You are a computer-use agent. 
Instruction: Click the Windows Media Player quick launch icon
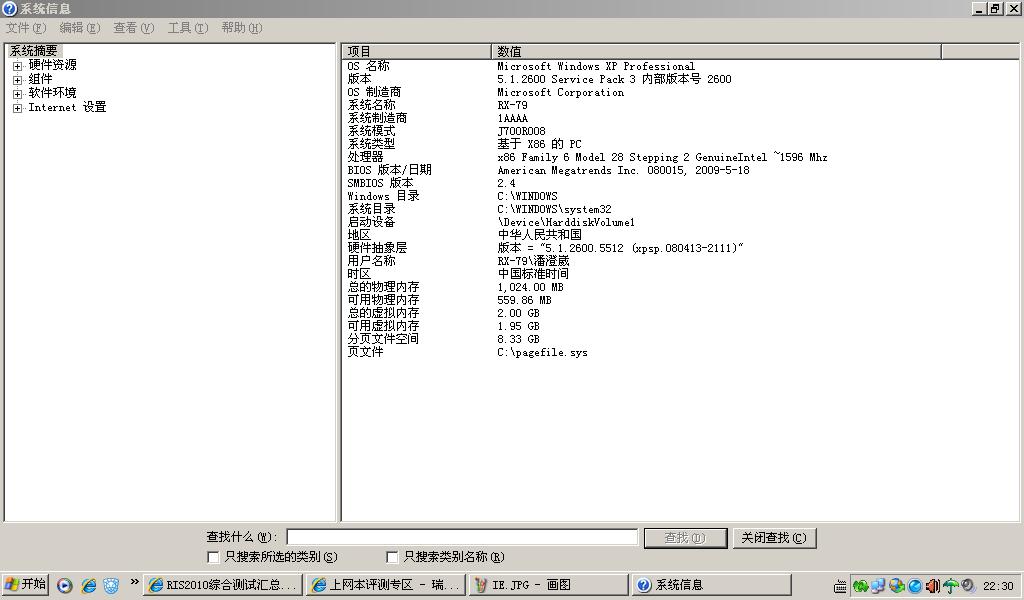pyautogui.click(x=64, y=585)
